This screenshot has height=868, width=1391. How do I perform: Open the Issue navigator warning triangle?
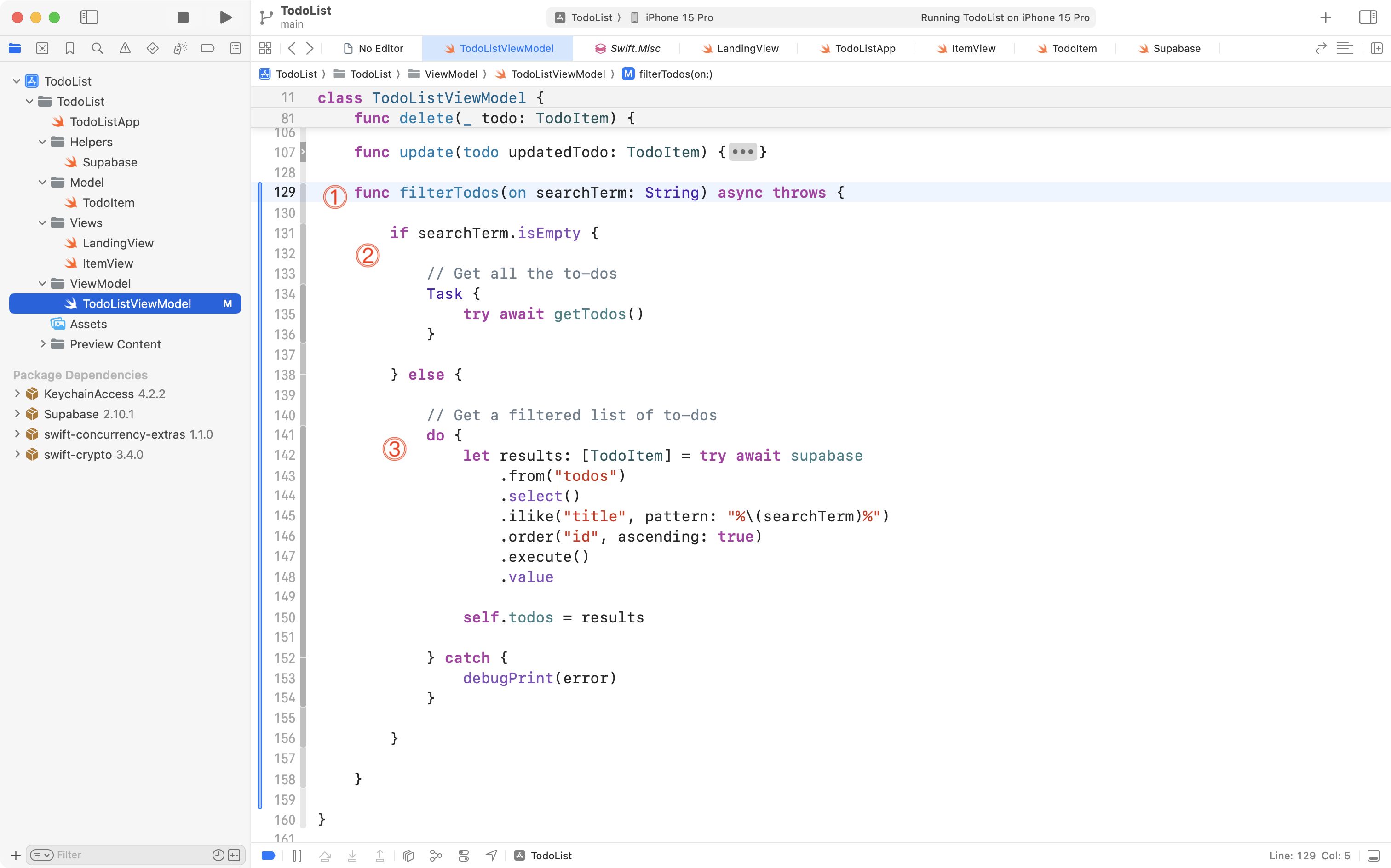tap(125, 48)
